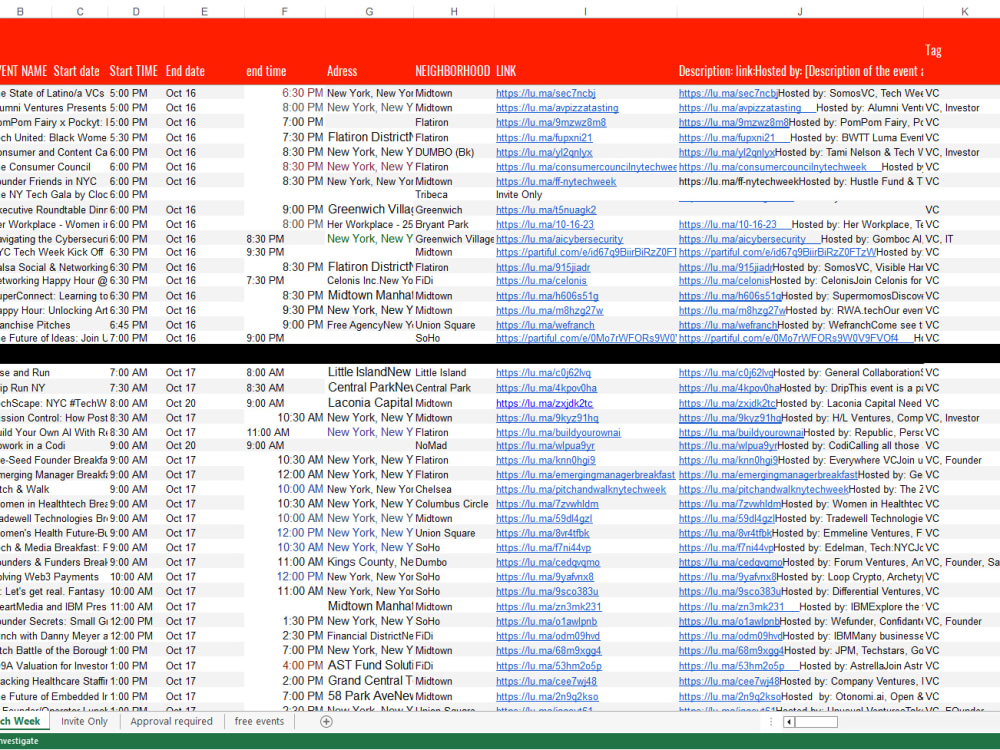Image resolution: width=1000 pixels, height=750 pixels.
Task: Select column J header
Action: [800, 11]
